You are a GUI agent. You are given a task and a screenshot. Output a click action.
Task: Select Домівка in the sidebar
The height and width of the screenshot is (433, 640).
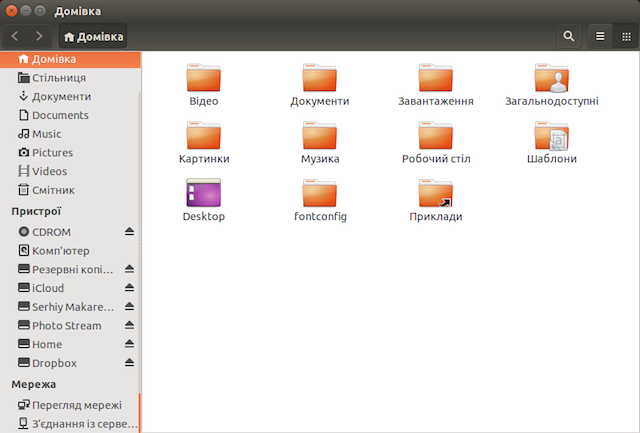click(x=70, y=59)
